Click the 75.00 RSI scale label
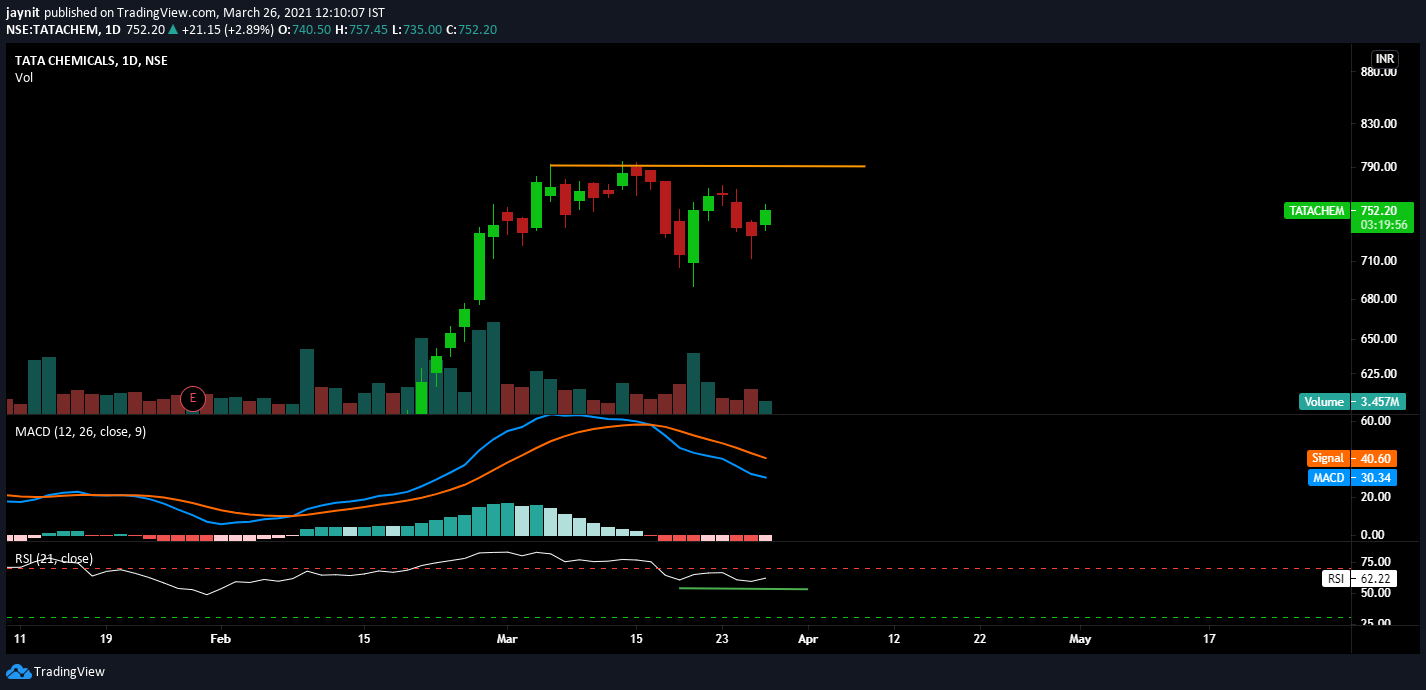This screenshot has height=690, width=1426. click(1376, 561)
